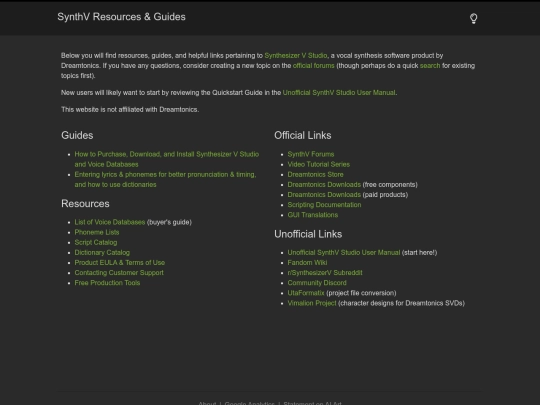
Task: Open Dreamtonics Downloads for free components
Action: coord(324,185)
